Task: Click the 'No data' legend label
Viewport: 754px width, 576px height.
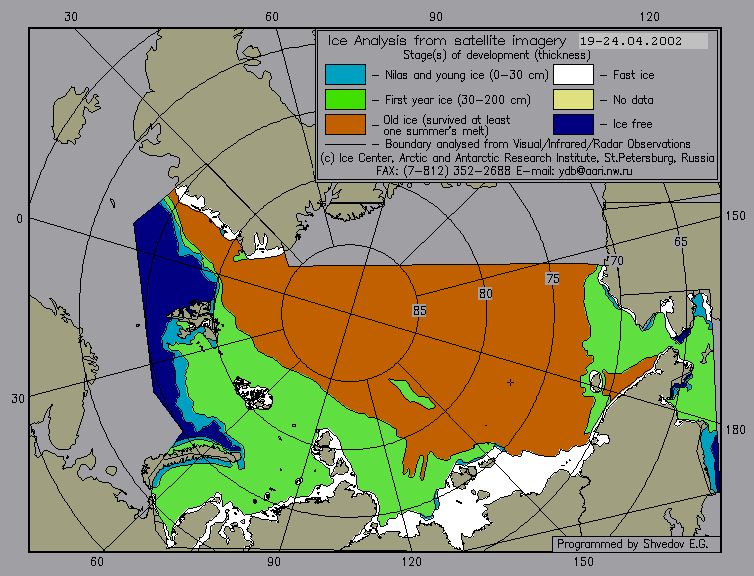Action: click(633, 100)
